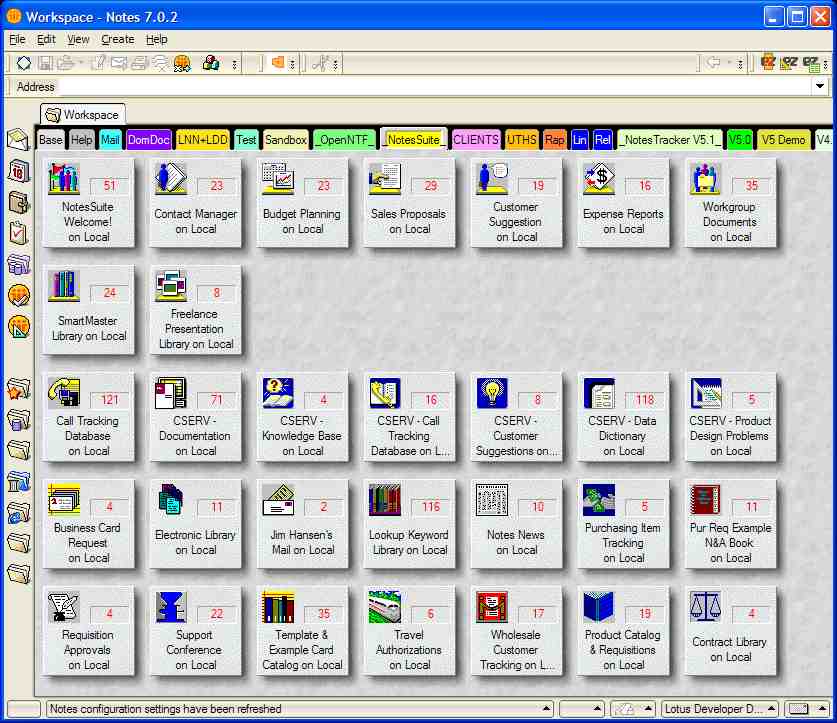Viewport: 837px width, 723px height.
Task: Select the Sandbox workspace tab
Action: coord(286,140)
